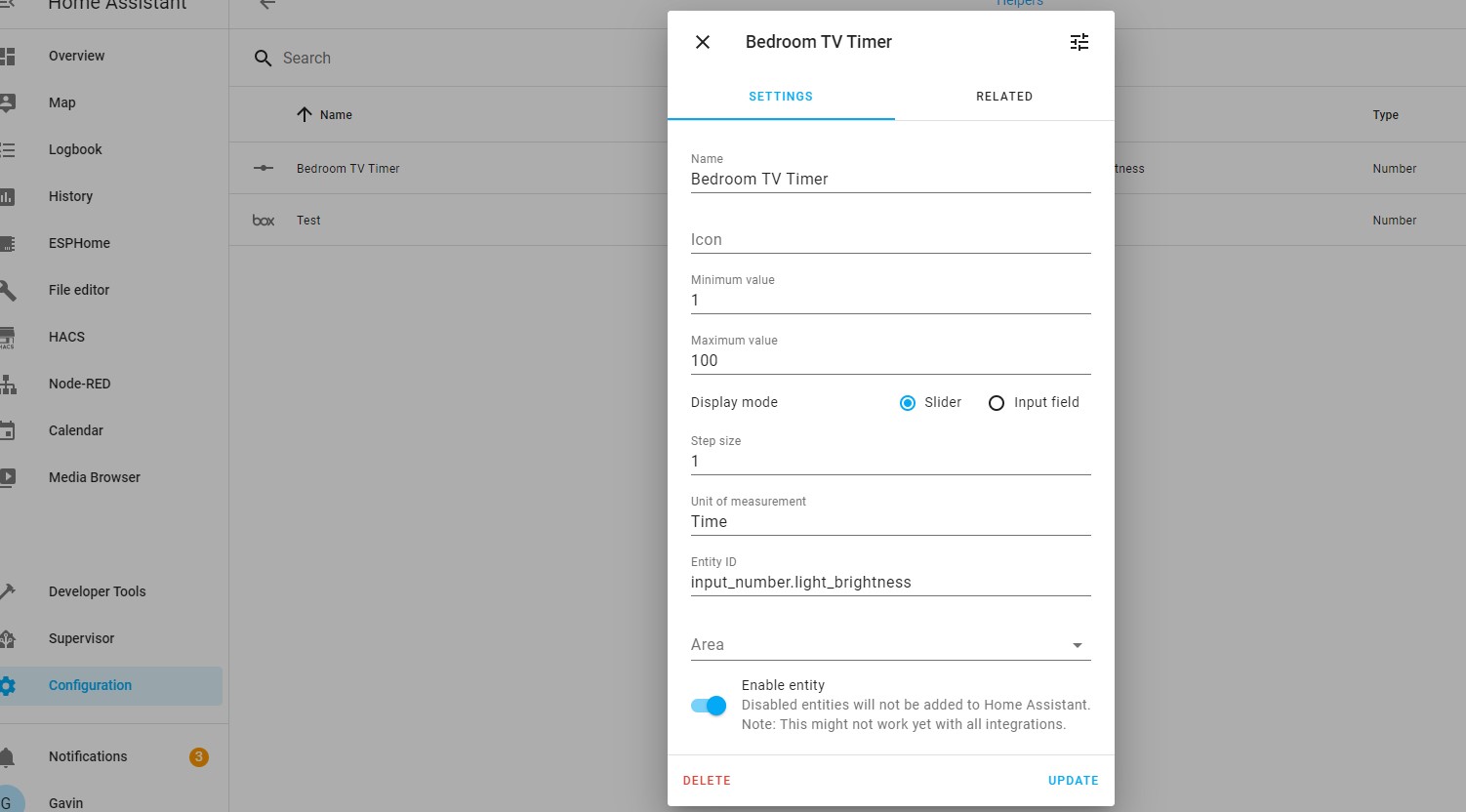The image size is (1466, 812).
Task: Switch to the Settings tab
Action: [780, 97]
